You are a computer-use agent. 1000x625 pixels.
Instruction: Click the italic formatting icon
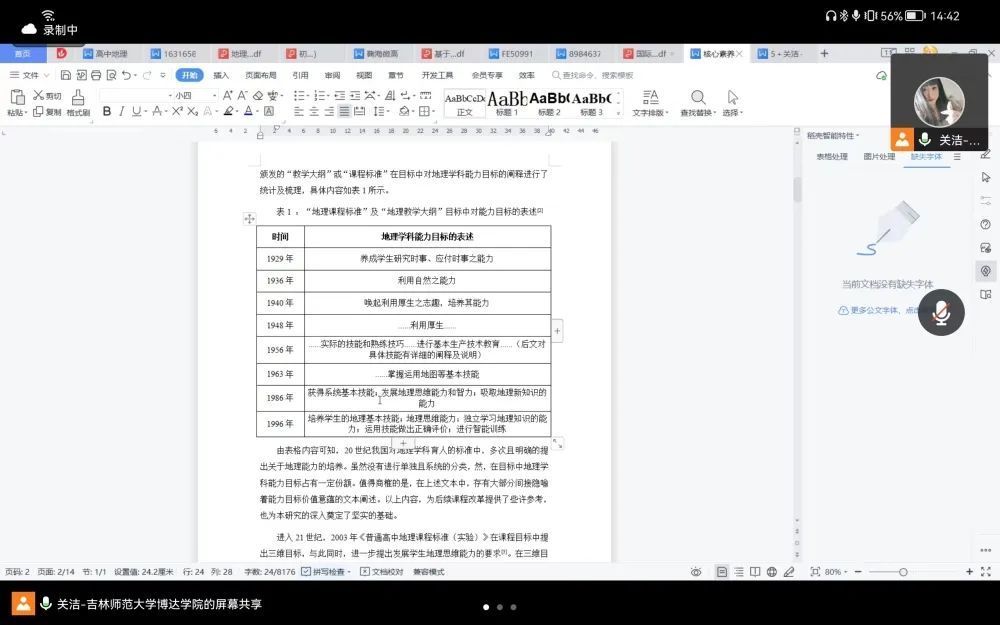point(121,111)
